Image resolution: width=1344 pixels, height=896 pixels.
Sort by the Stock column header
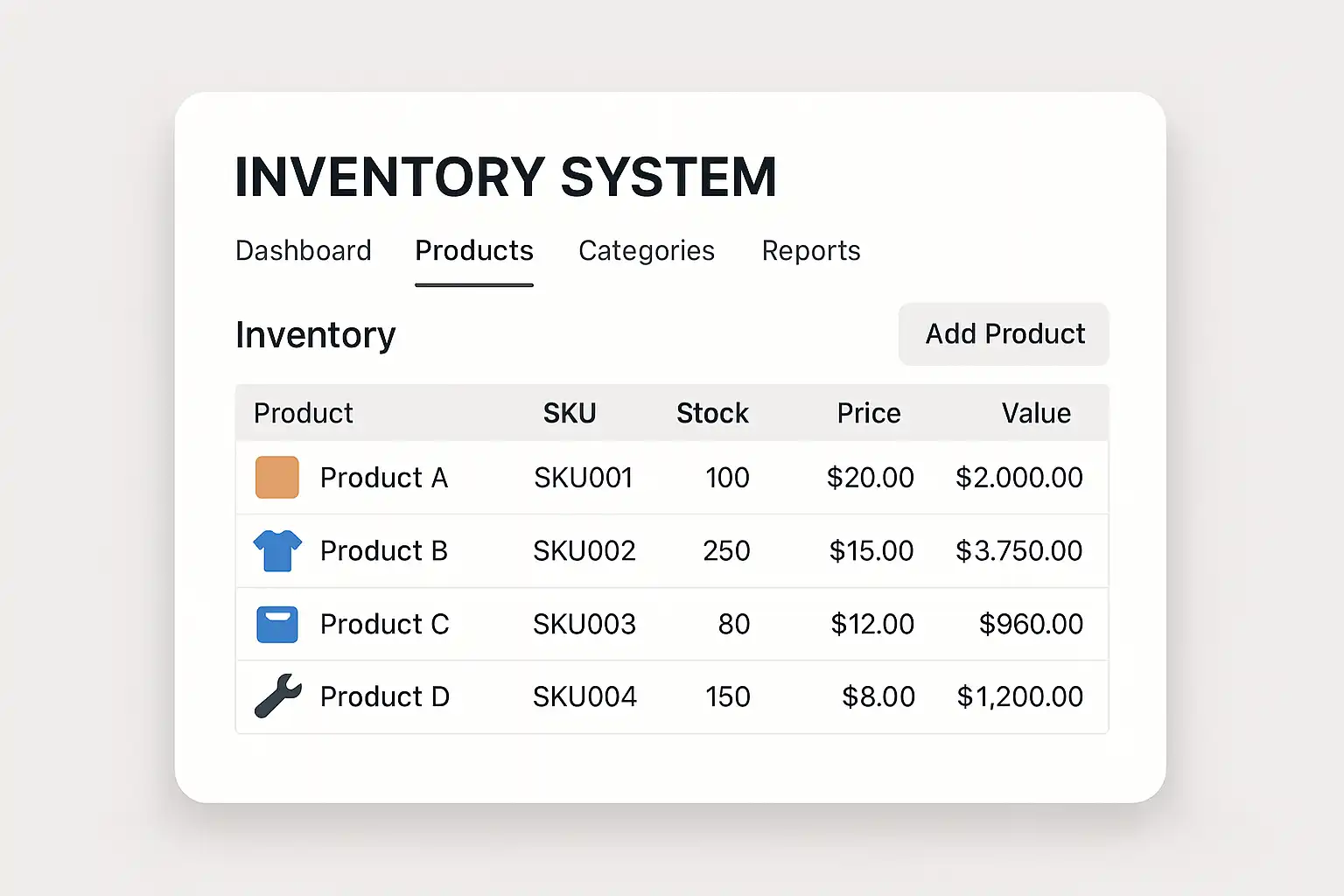[x=712, y=413]
